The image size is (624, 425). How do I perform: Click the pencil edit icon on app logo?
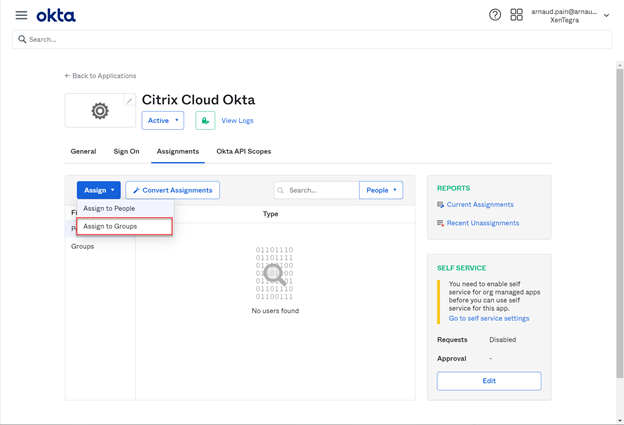click(x=129, y=101)
